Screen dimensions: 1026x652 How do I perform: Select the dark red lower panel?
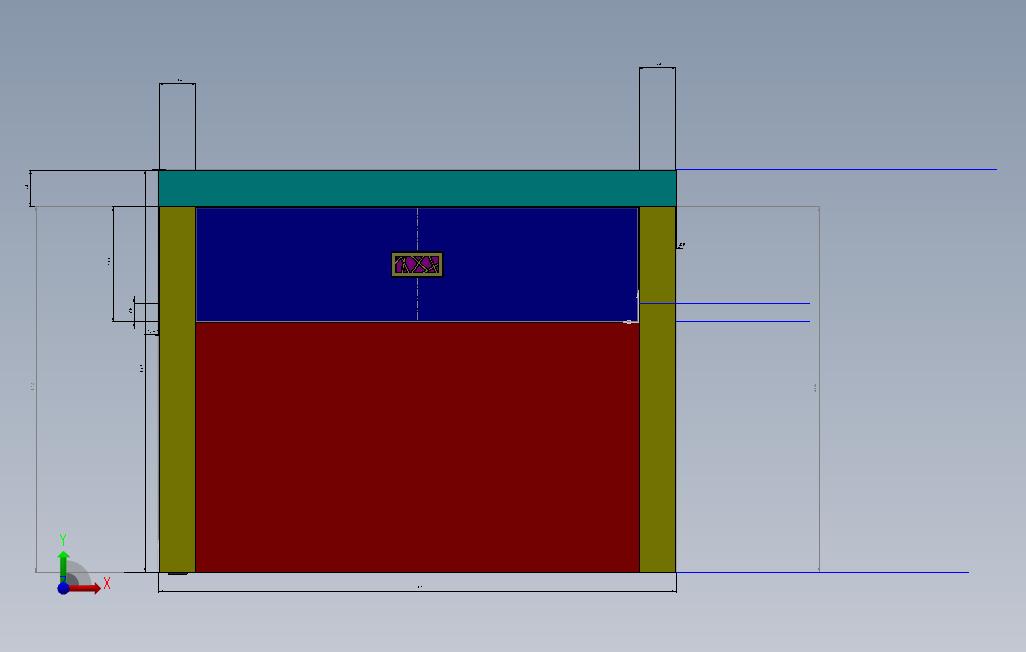(417, 447)
